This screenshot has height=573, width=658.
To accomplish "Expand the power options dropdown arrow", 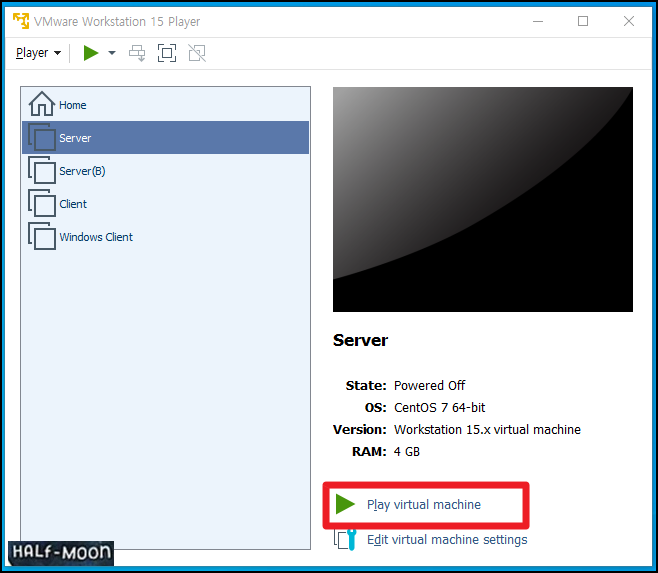I will click(112, 53).
